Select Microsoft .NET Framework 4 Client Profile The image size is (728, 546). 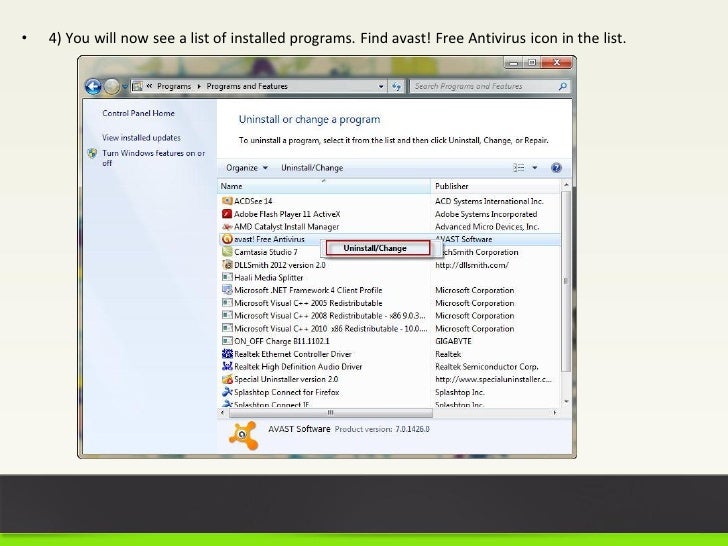point(389,290)
